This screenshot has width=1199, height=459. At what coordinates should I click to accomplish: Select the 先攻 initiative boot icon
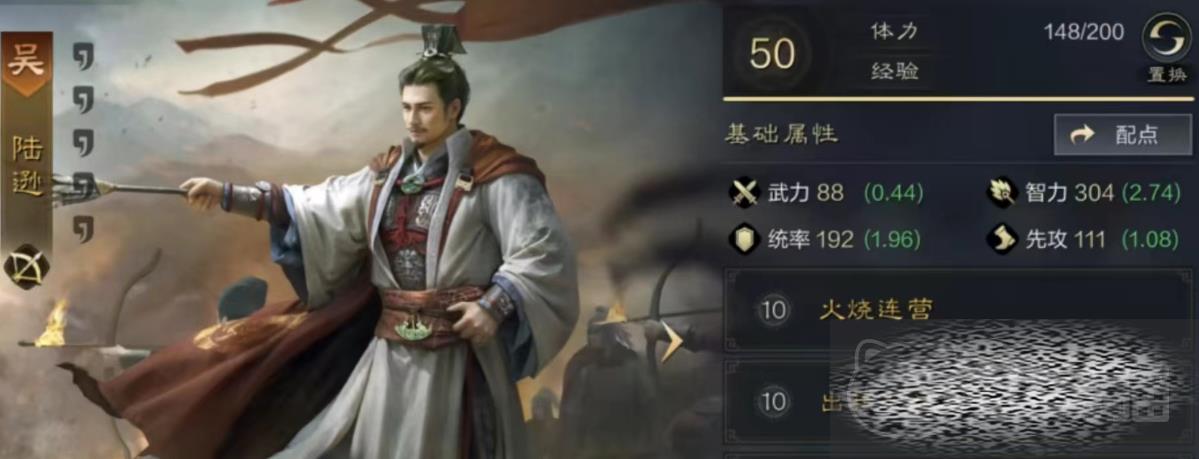pos(1001,239)
